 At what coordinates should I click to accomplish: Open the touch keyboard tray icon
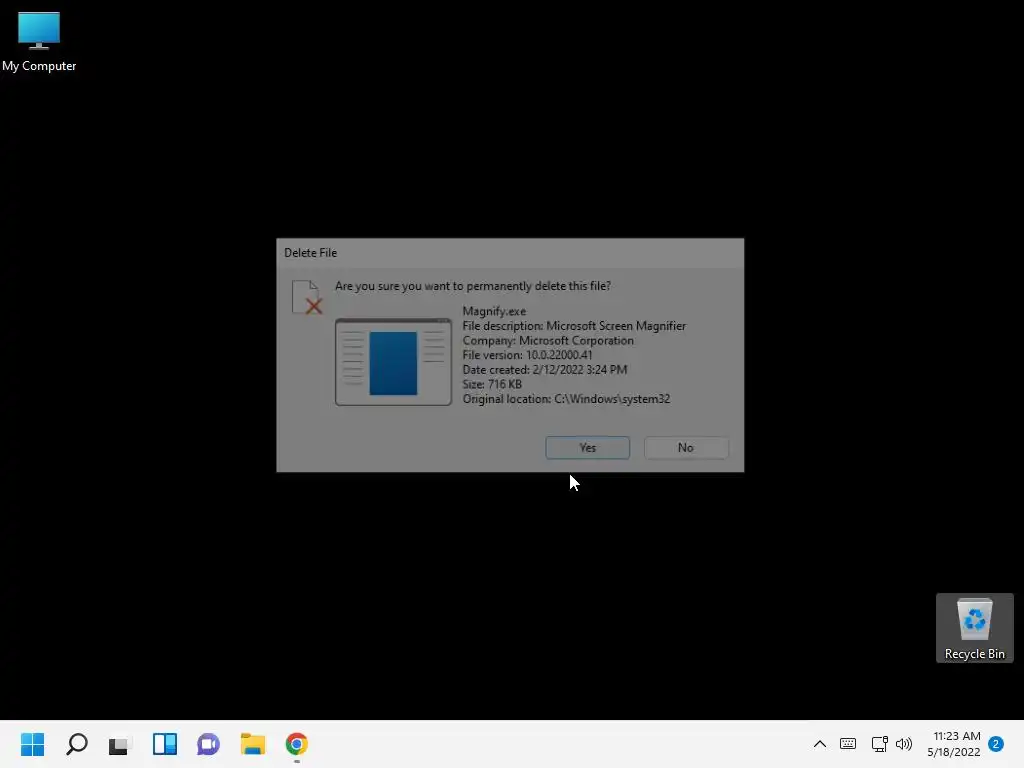click(848, 744)
